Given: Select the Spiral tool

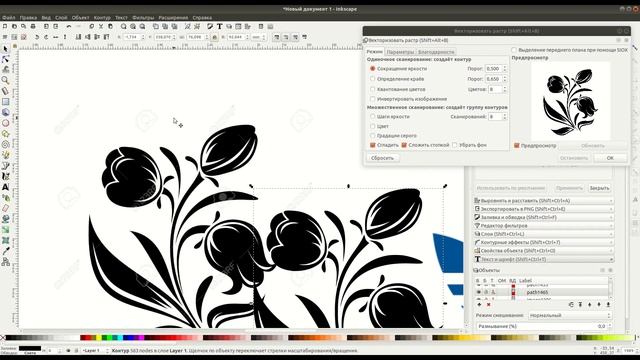Looking at the screenshot, I should (x=5, y=144).
